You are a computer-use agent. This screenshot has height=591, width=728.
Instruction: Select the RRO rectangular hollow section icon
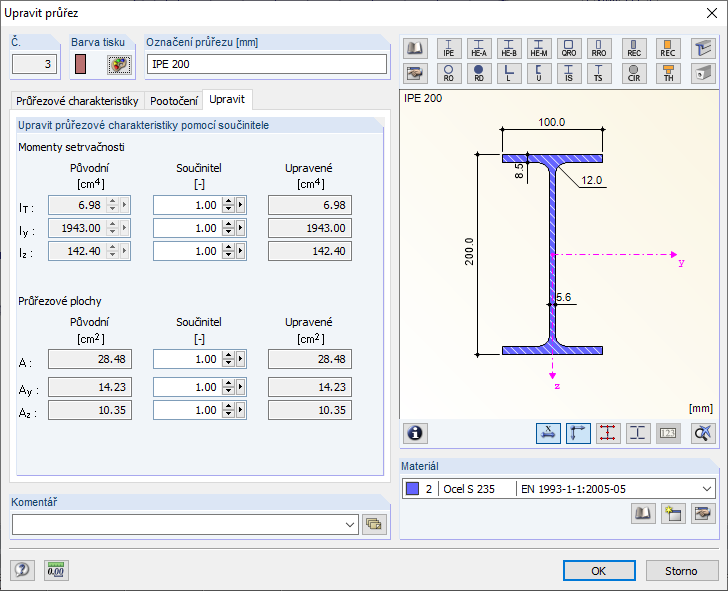click(x=598, y=48)
